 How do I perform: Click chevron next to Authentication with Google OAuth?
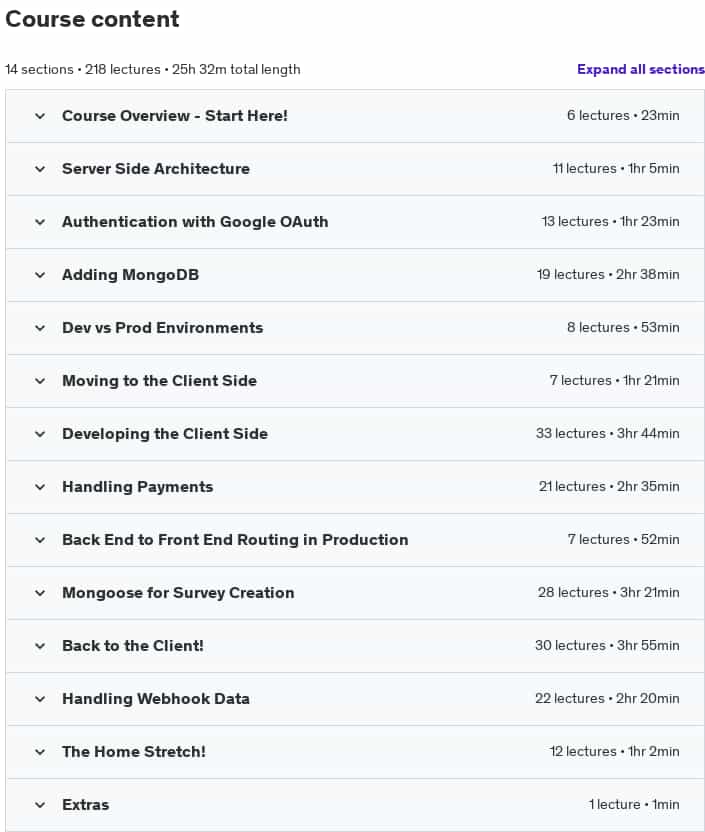tap(40, 222)
